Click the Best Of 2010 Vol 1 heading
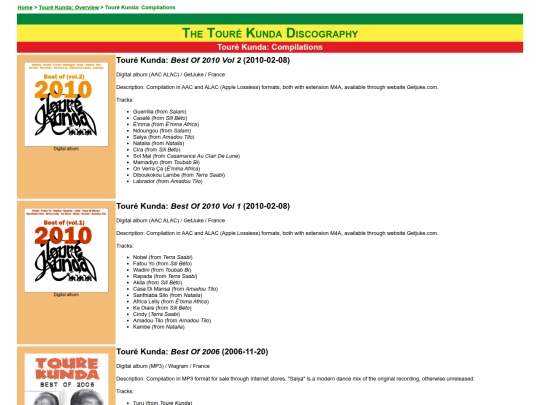 203,206
